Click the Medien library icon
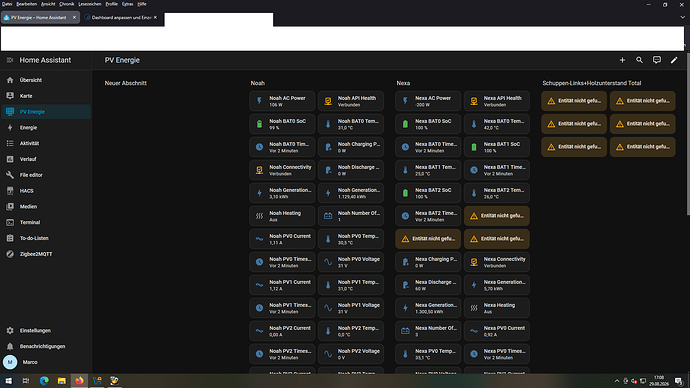 (x=10, y=207)
